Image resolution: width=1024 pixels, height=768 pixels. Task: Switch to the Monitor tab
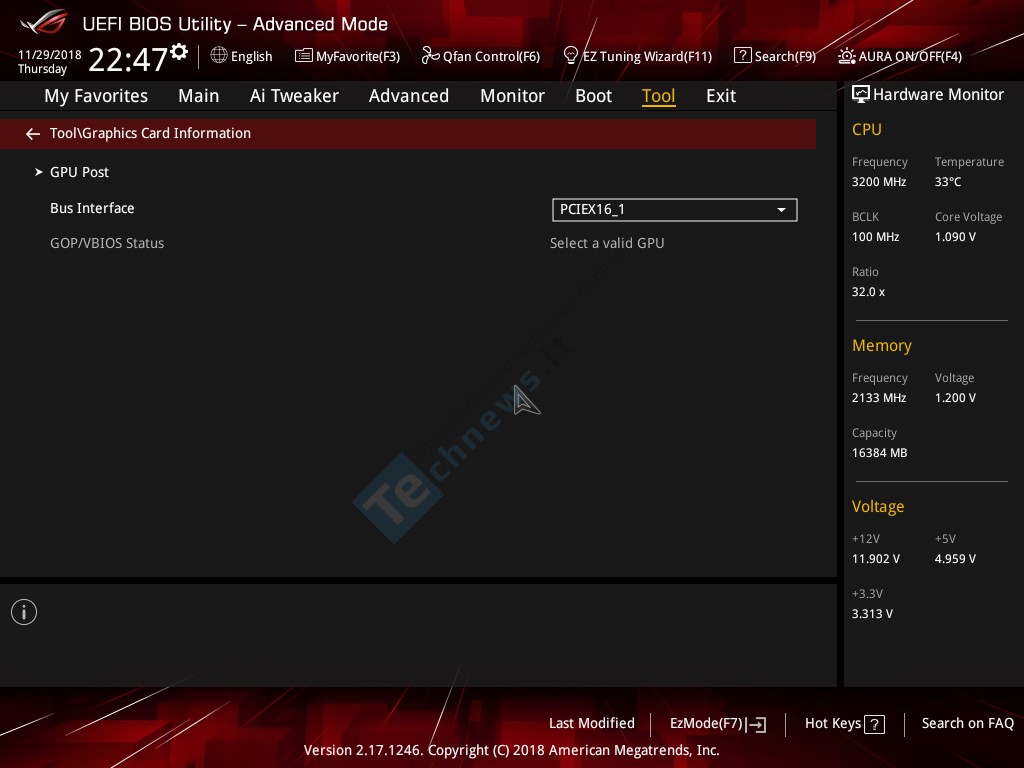(x=512, y=96)
